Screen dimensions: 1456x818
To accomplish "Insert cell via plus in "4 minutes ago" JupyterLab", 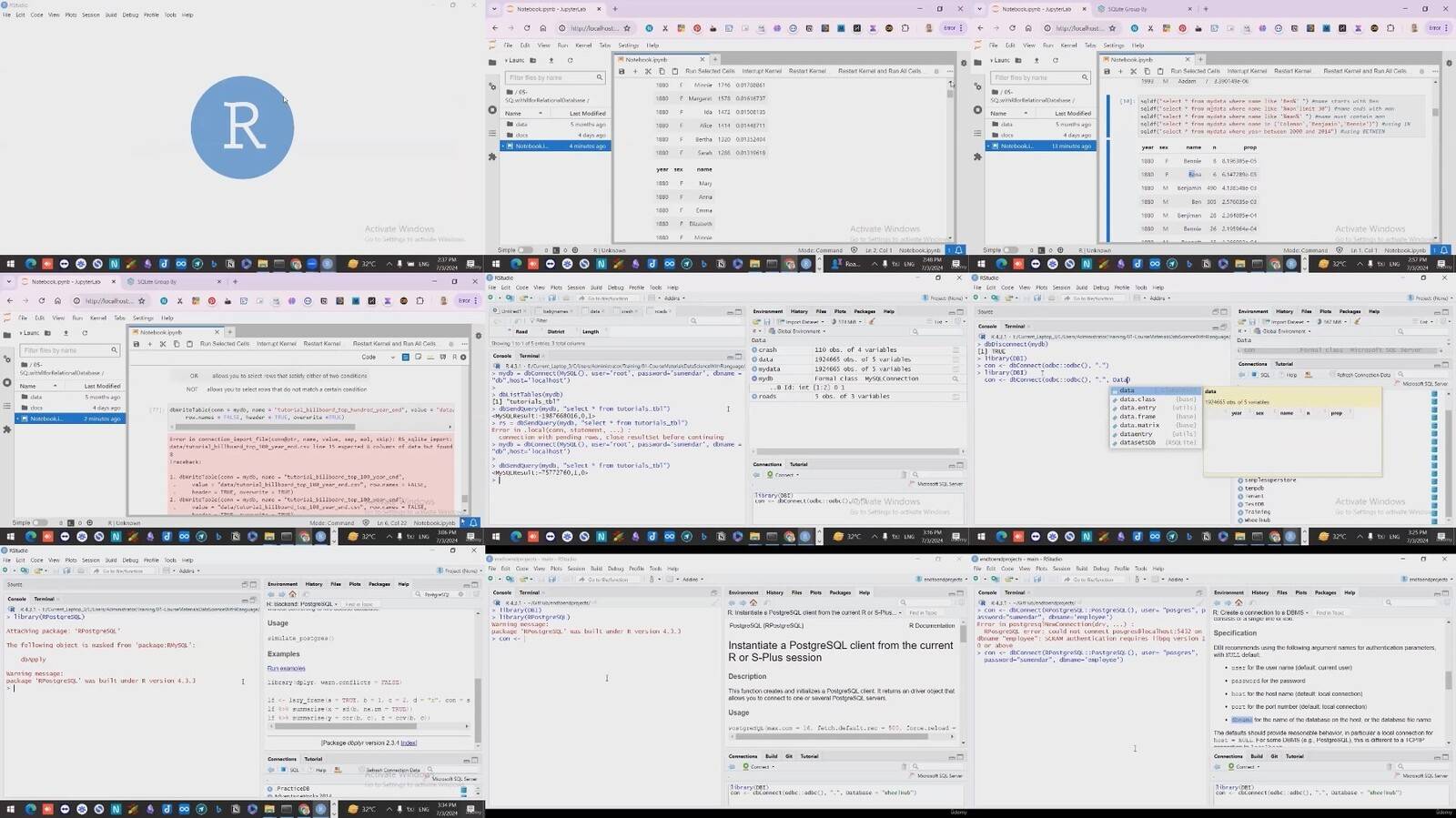I will (x=634, y=71).
